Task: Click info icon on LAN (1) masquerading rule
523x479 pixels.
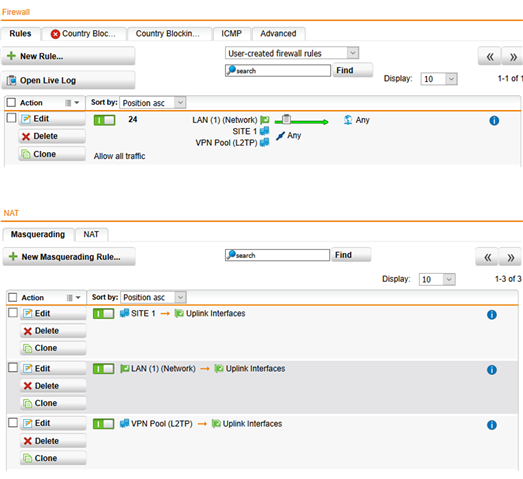Action: [492, 370]
